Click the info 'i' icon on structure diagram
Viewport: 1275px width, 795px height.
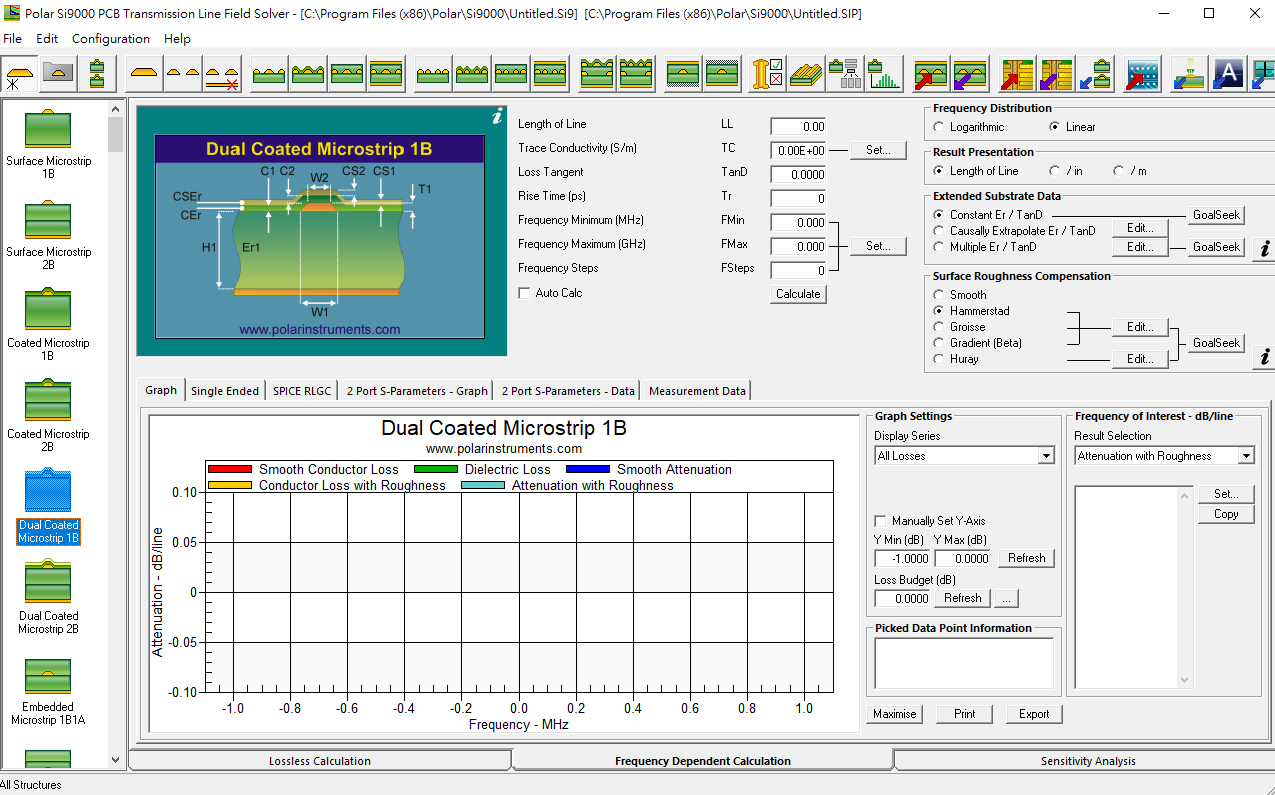(497, 117)
